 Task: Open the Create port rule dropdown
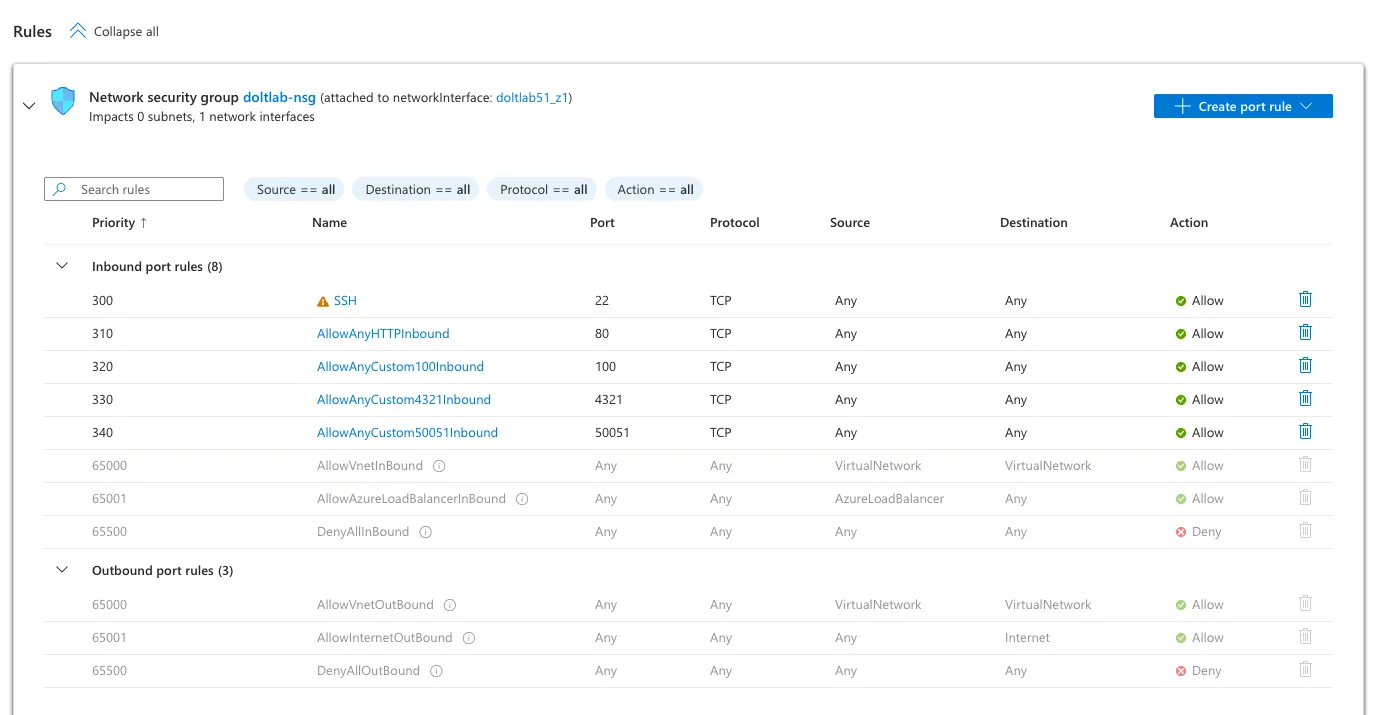coord(1242,106)
